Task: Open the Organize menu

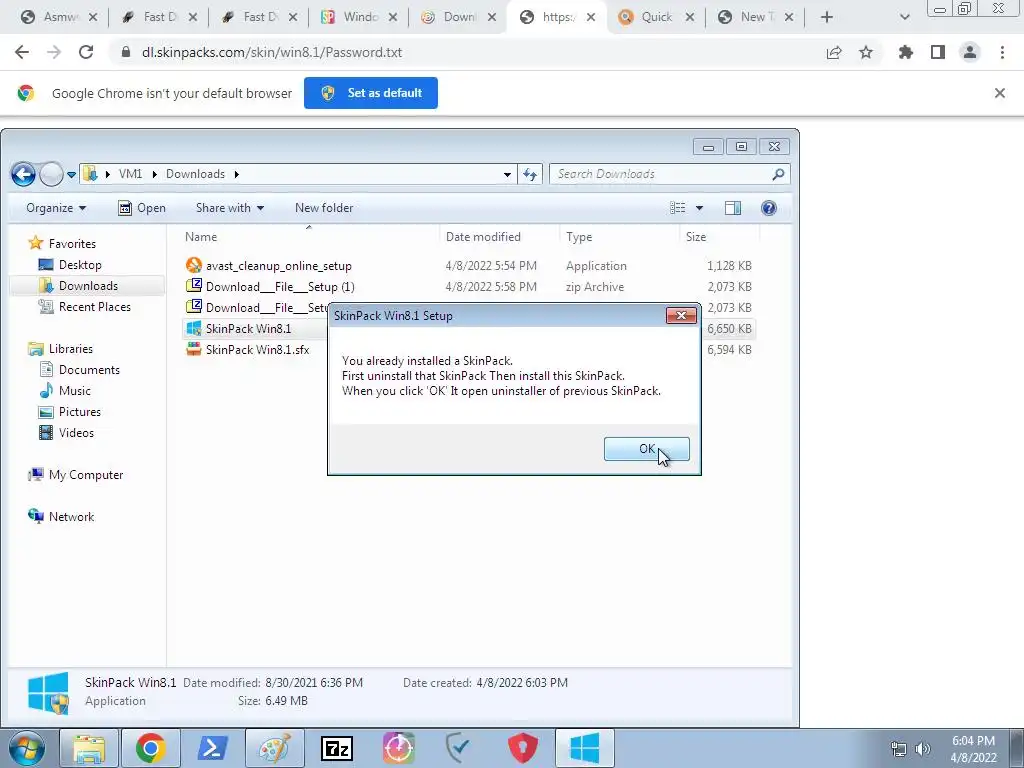Action: (x=56, y=208)
